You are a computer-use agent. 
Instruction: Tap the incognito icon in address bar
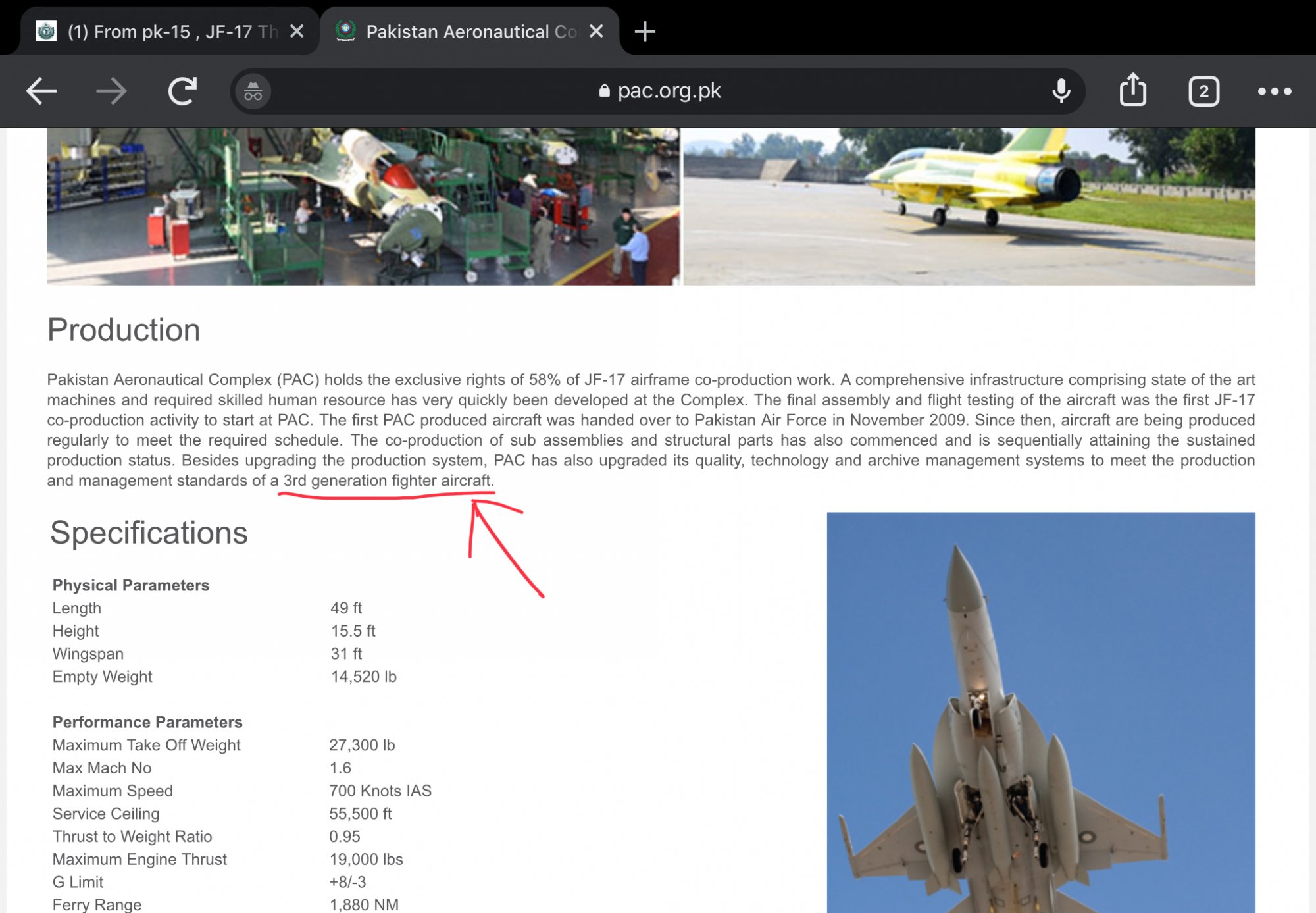click(x=253, y=91)
